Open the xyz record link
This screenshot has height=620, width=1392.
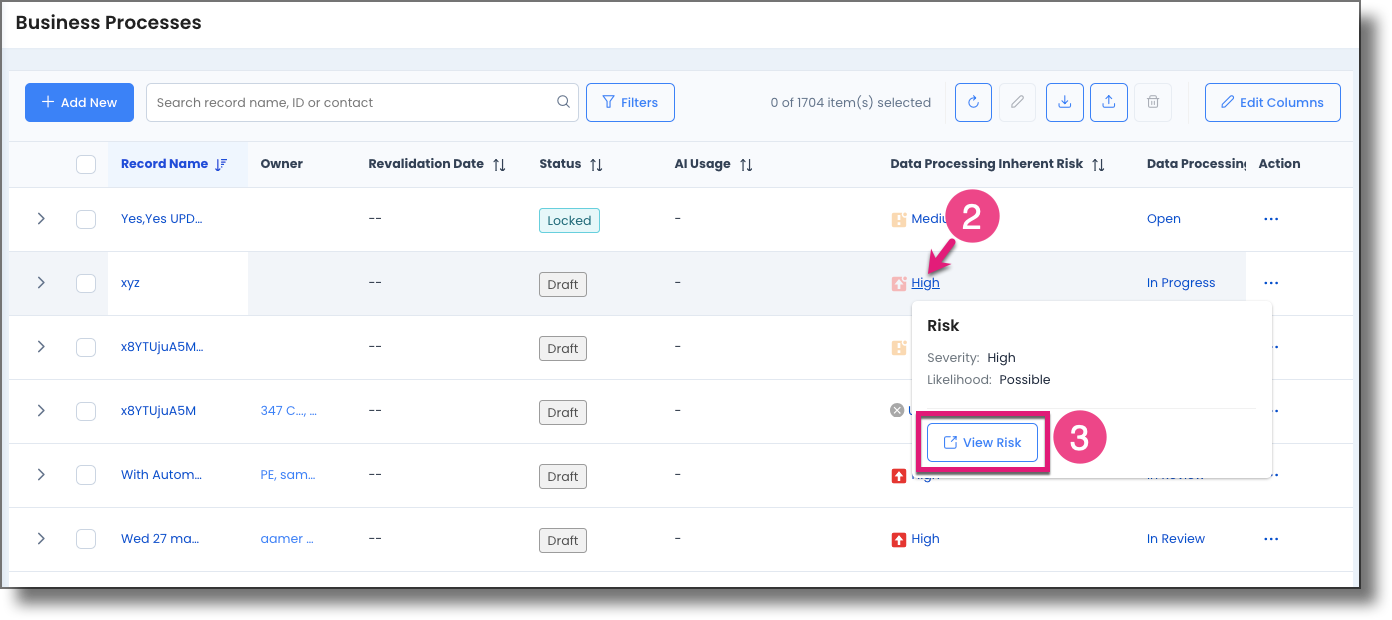tap(130, 283)
